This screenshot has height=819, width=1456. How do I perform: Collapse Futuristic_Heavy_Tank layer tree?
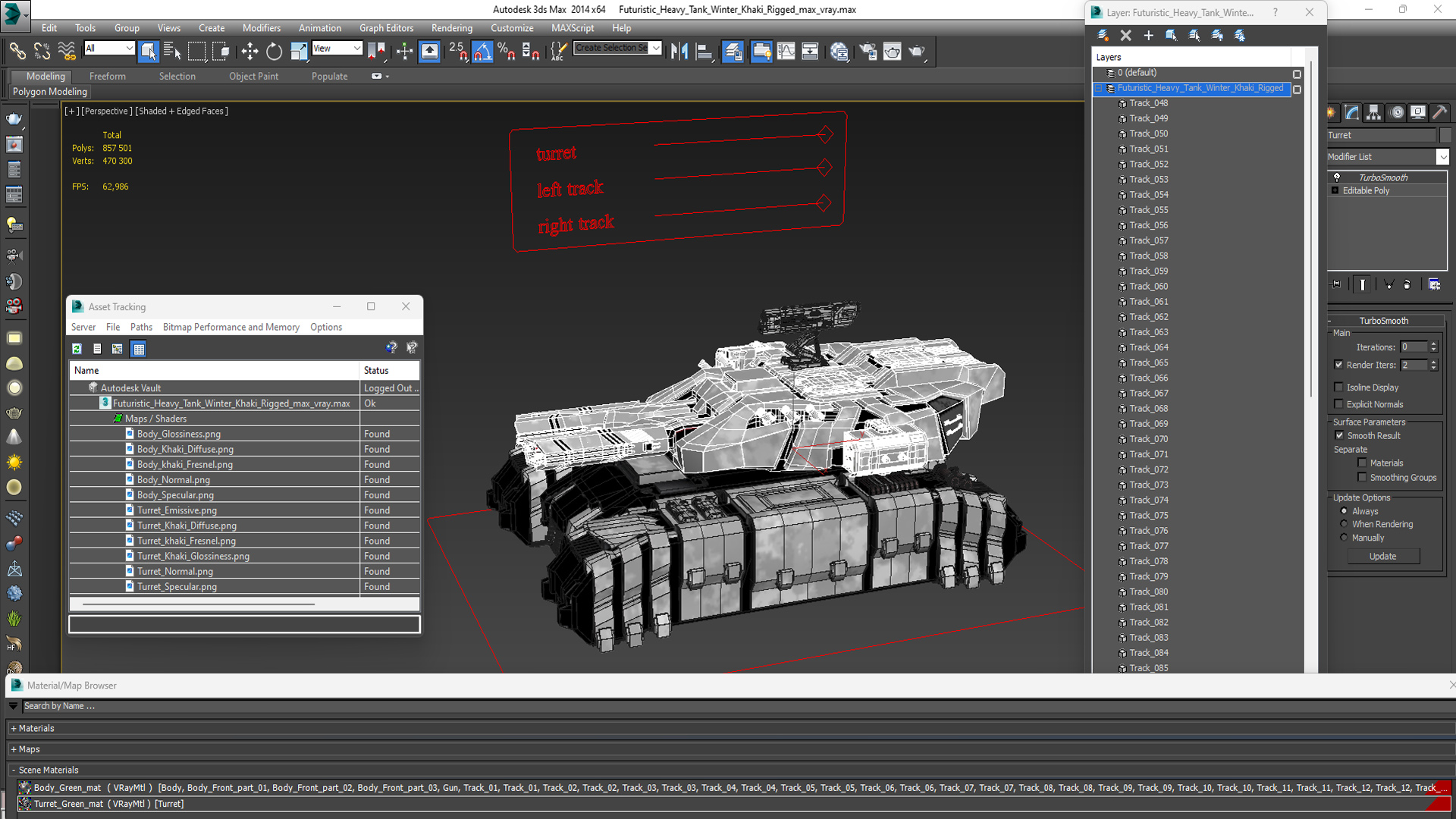[1098, 88]
